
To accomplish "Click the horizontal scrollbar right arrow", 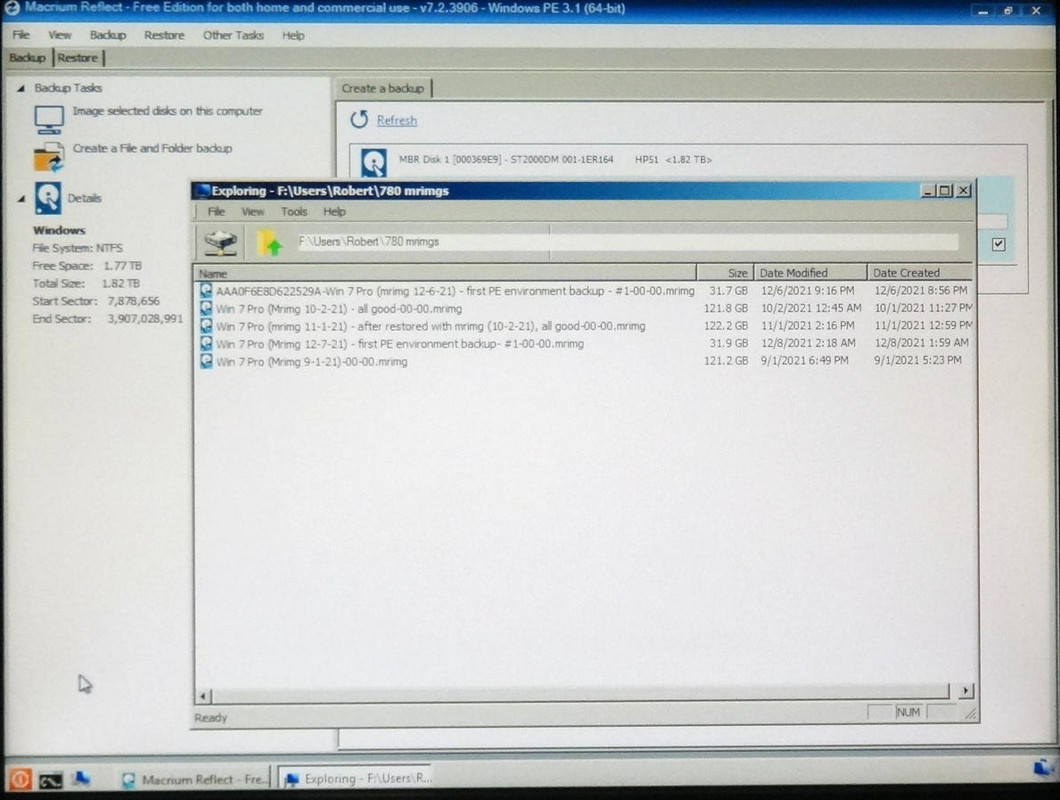I will point(965,690).
